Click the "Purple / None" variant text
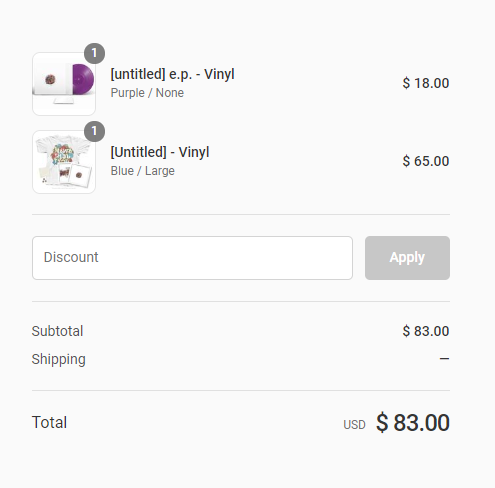 (147, 93)
